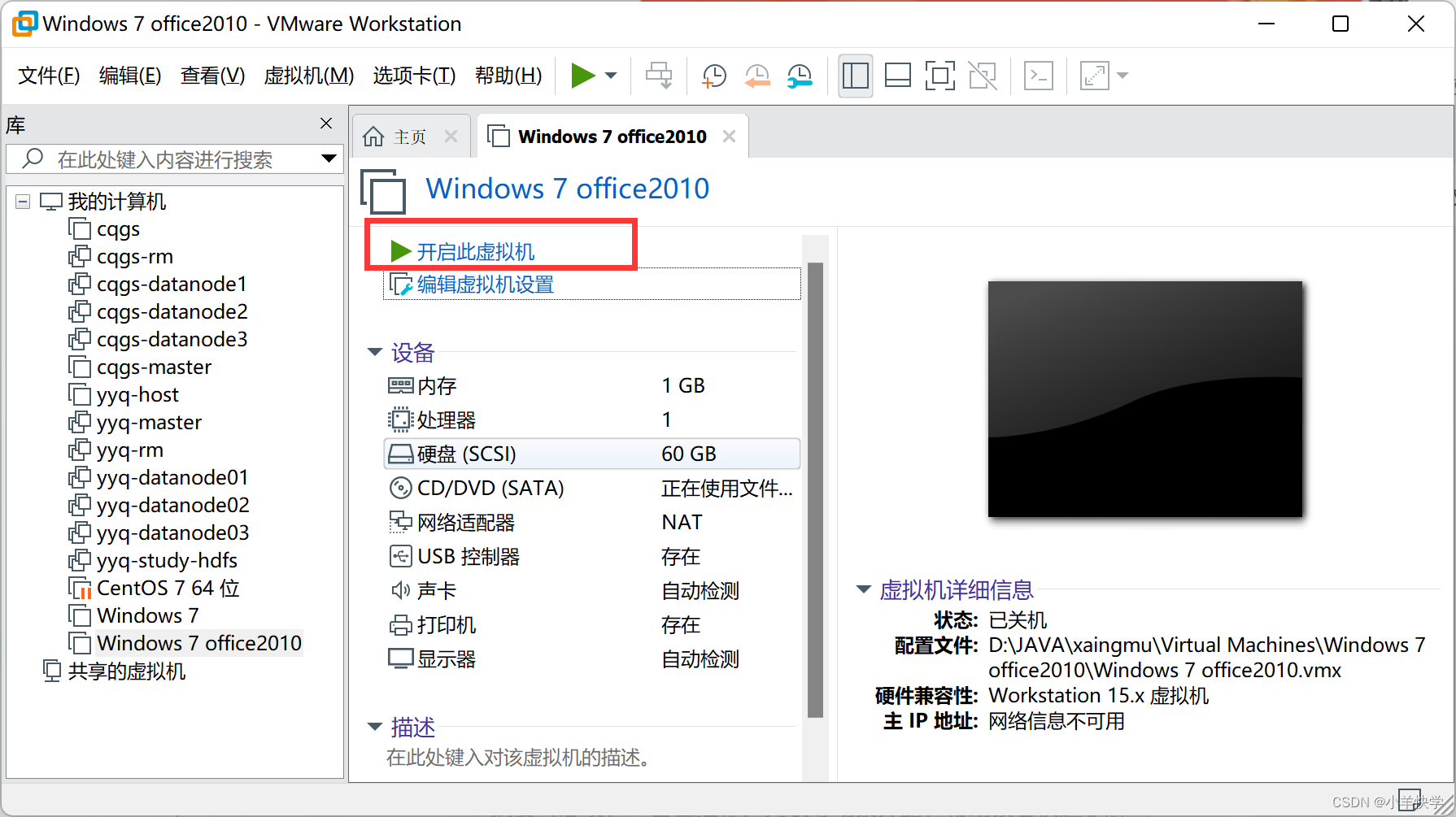Click the stretch guest display icon
This screenshot has width=1456, height=817.
click(1093, 75)
